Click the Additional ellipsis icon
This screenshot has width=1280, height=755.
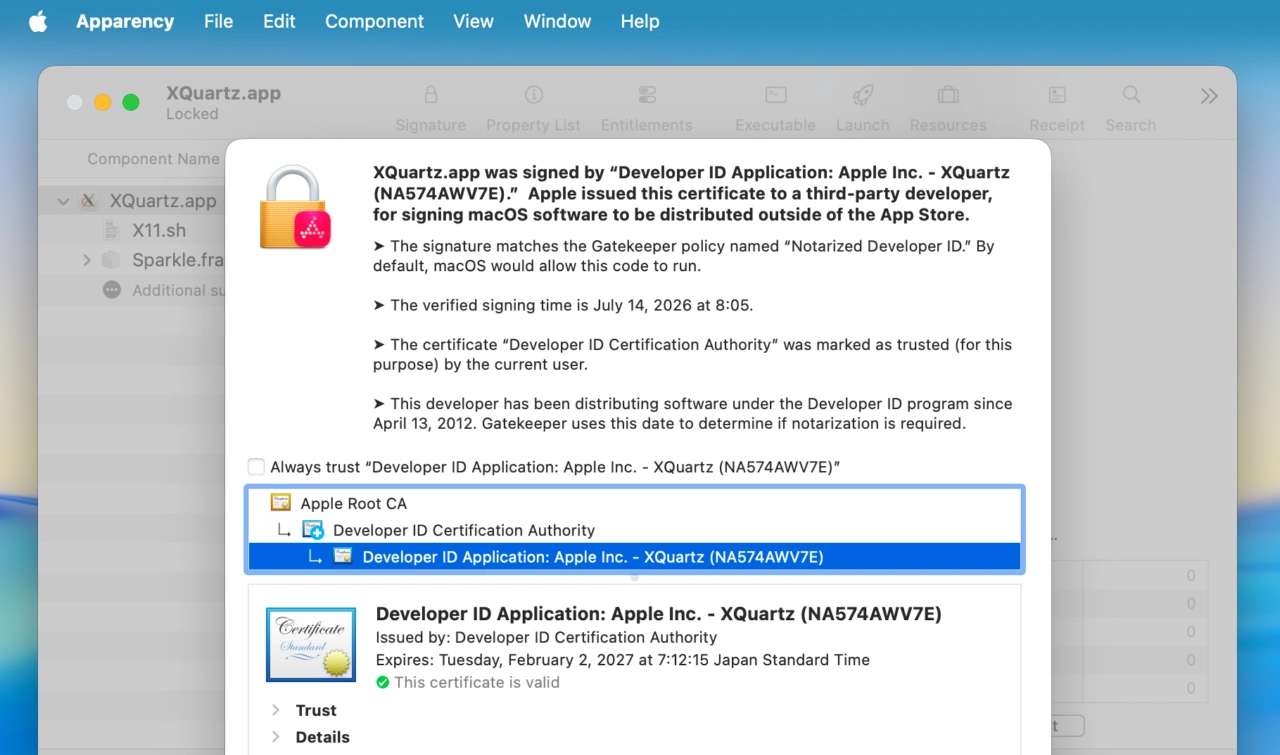pyautogui.click(x=111, y=290)
